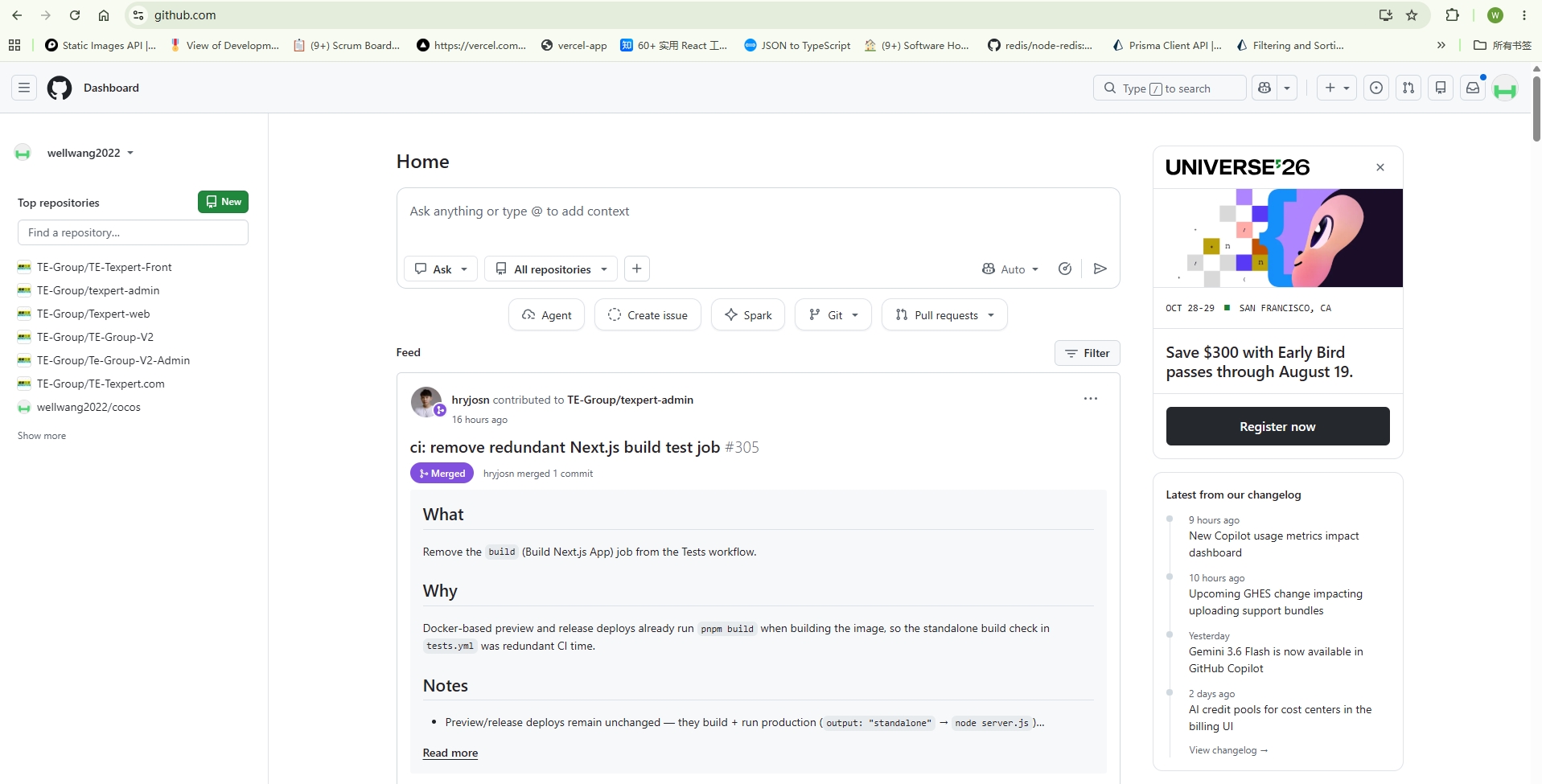Show more bookmarks with the double chevron
Viewport: 1542px width, 784px height.
coord(1441,45)
